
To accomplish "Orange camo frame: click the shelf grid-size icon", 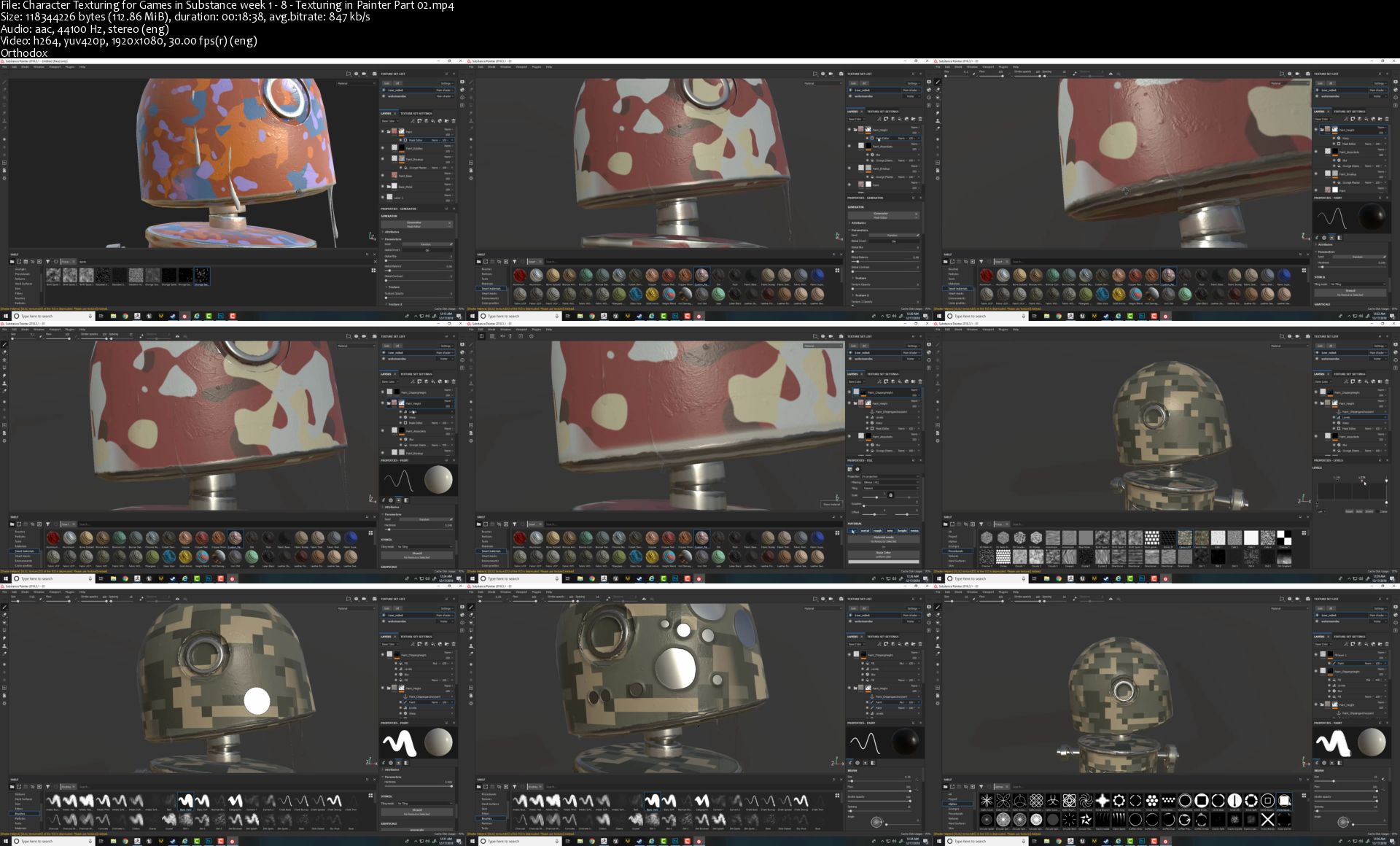I will pyautogui.click(x=373, y=271).
